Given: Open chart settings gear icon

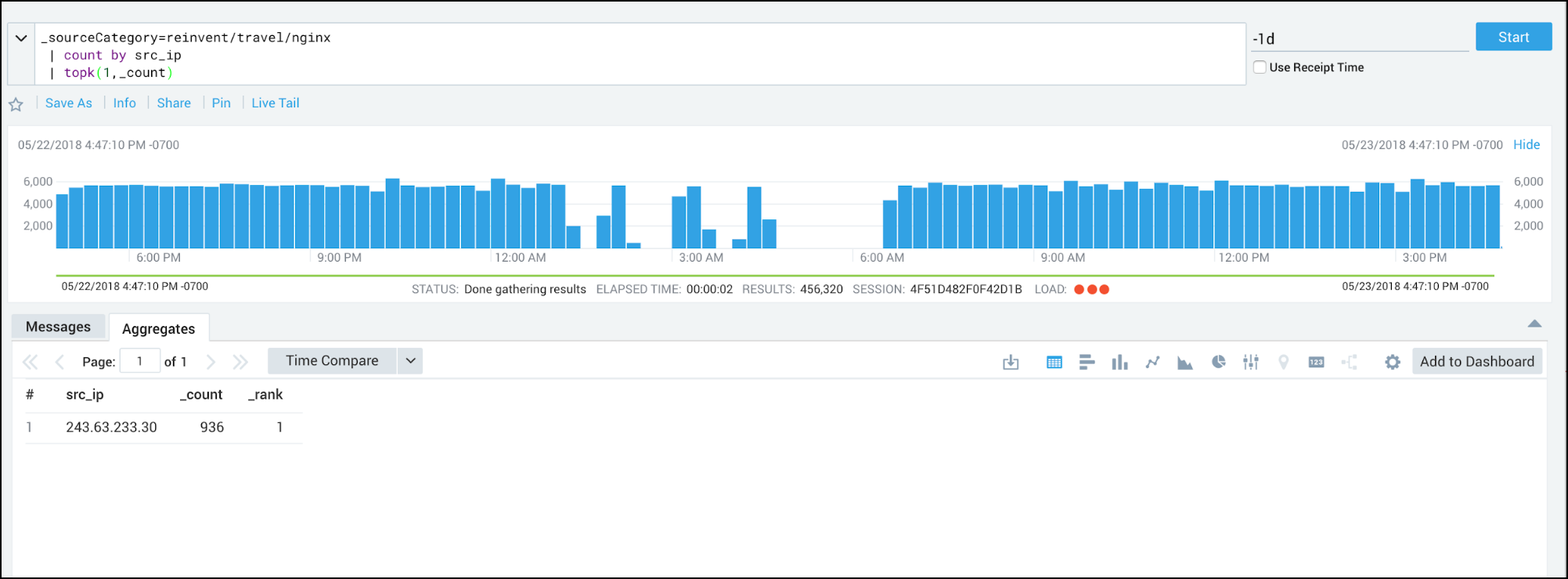Looking at the screenshot, I should click(1392, 362).
